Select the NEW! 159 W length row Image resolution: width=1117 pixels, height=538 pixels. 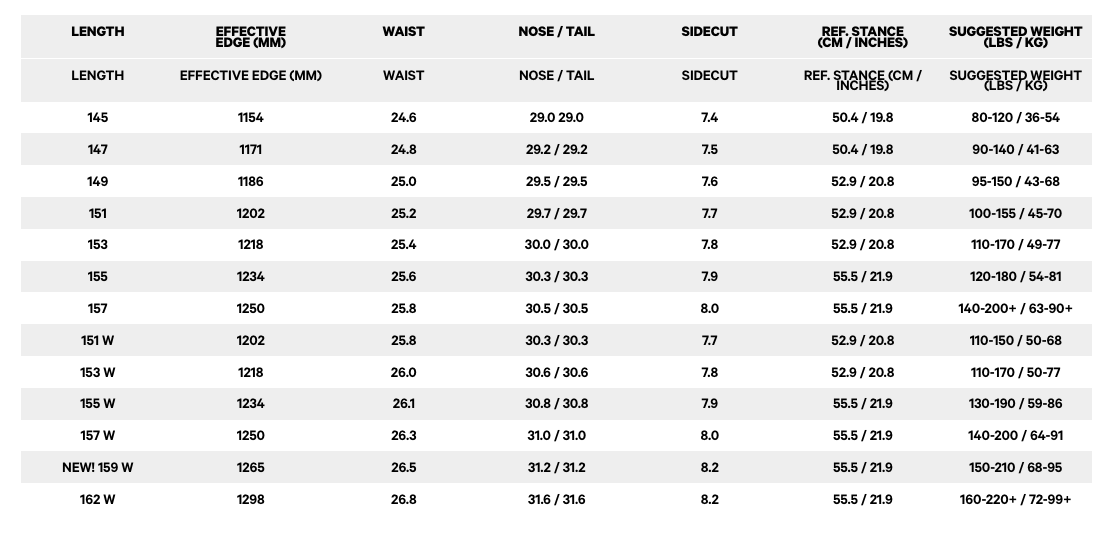click(556, 467)
